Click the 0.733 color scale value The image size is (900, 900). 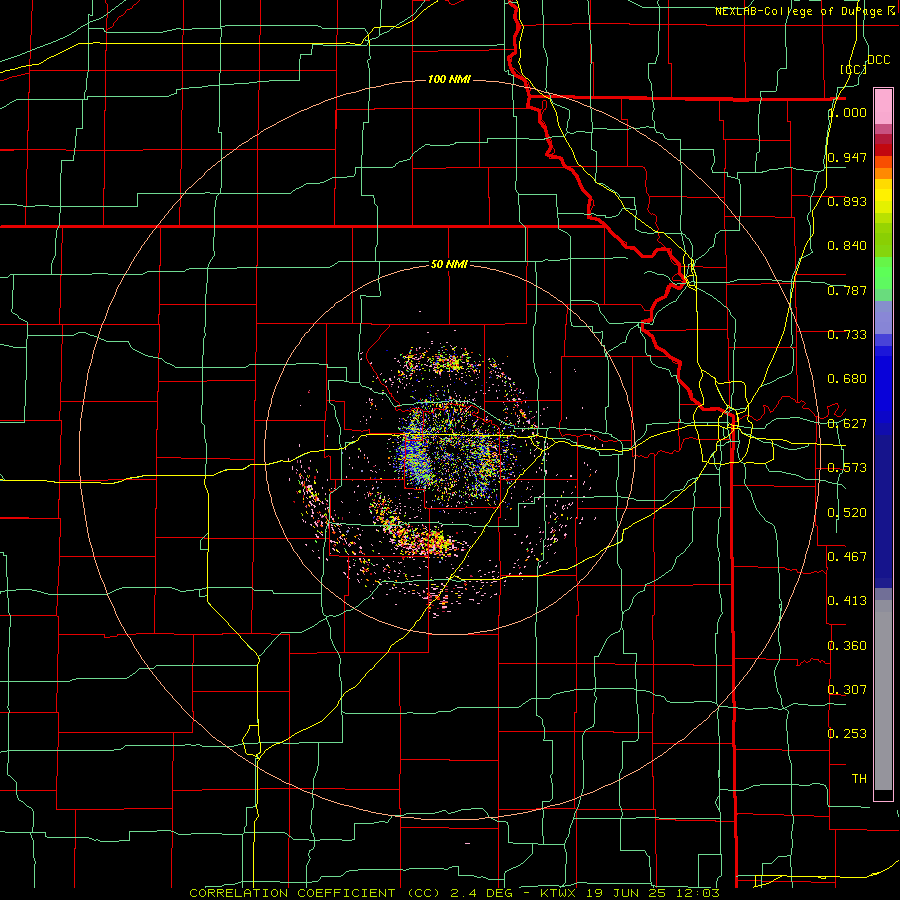847,335
